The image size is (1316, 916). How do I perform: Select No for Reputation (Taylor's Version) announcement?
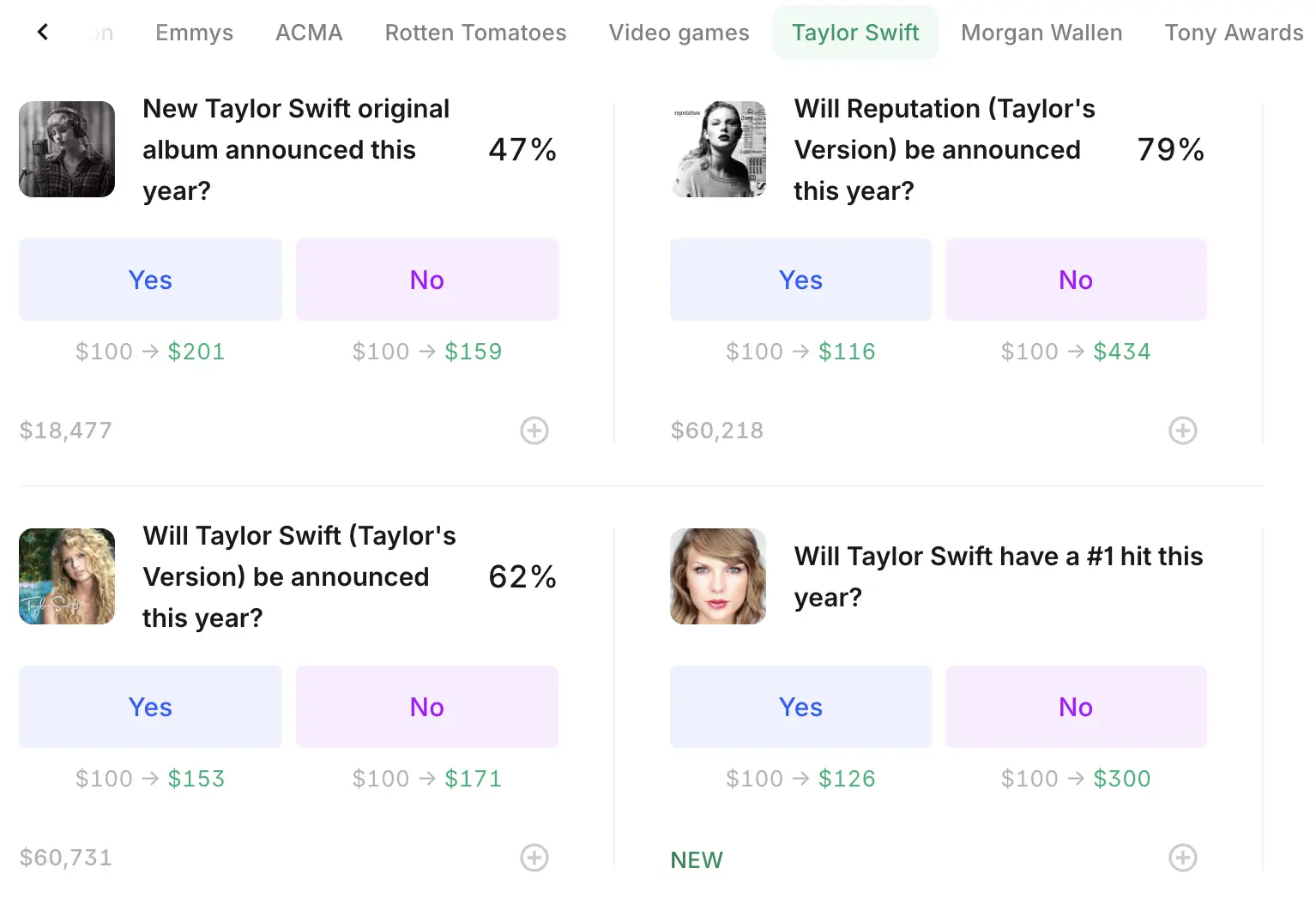(1075, 279)
